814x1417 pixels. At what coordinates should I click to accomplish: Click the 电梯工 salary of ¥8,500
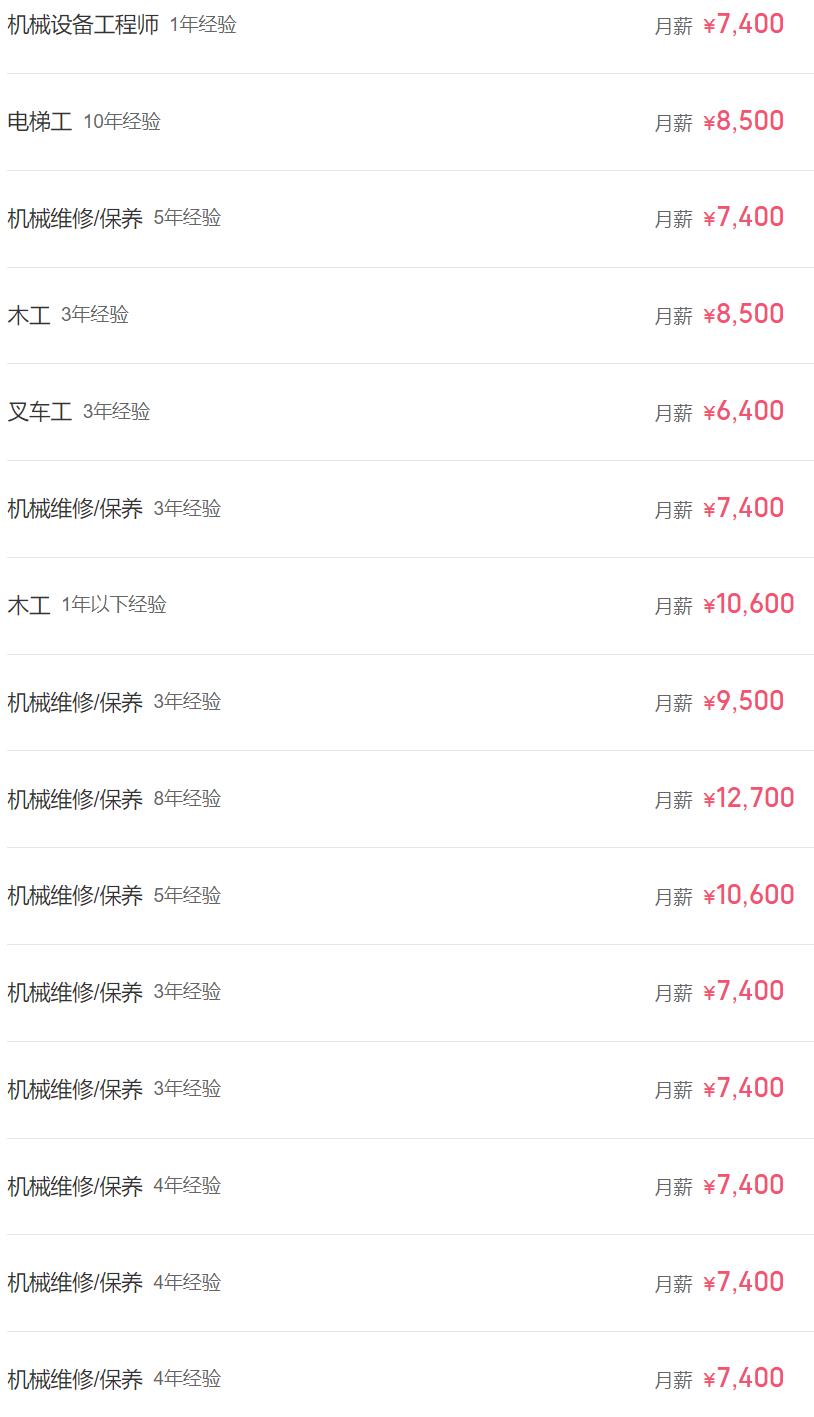pyautogui.click(x=743, y=121)
